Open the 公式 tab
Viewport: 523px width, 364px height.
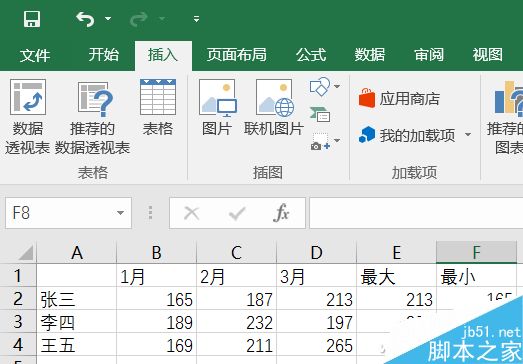[x=311, y=54]
